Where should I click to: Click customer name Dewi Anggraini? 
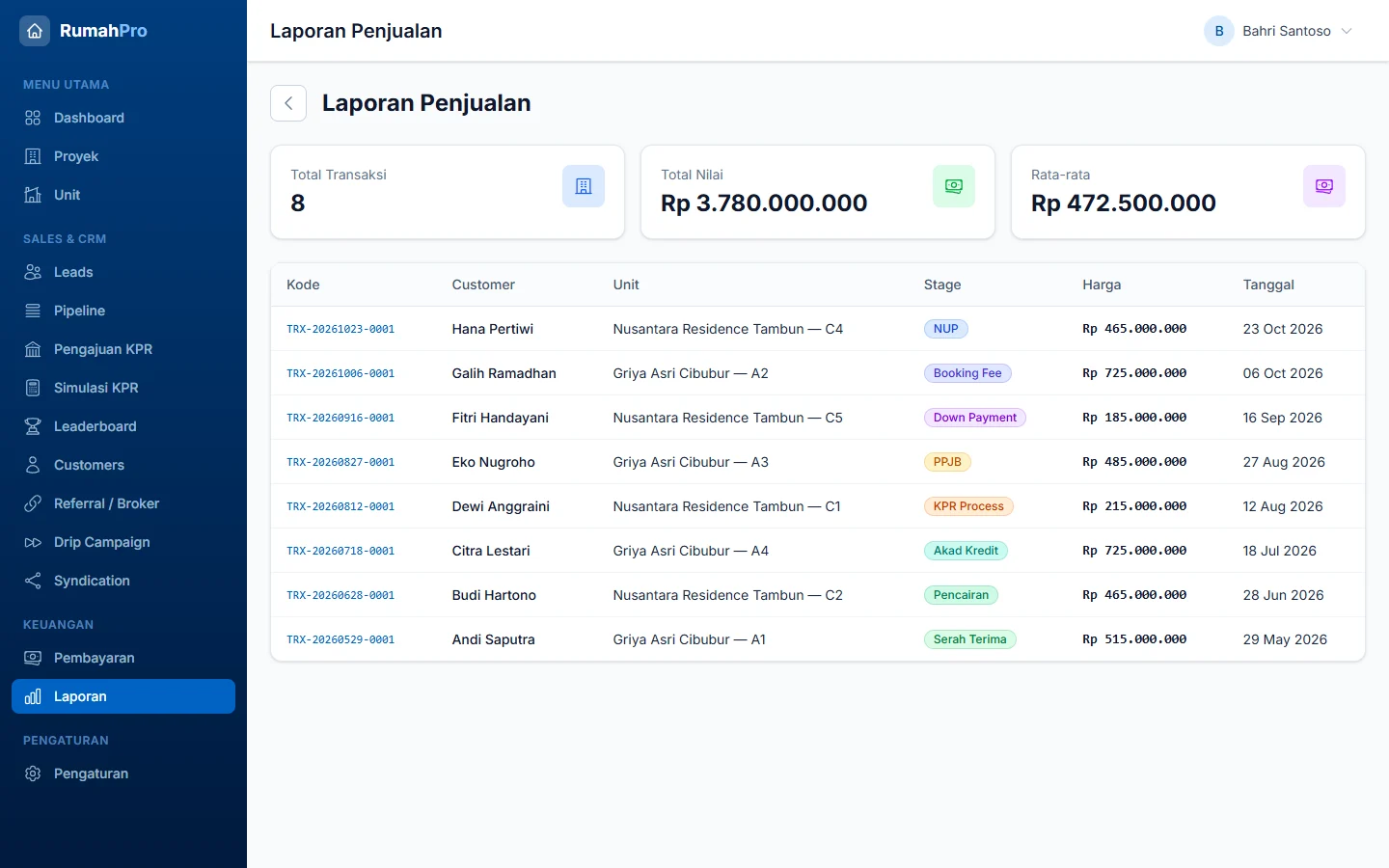pyautogui.click(x=501, y=506)
